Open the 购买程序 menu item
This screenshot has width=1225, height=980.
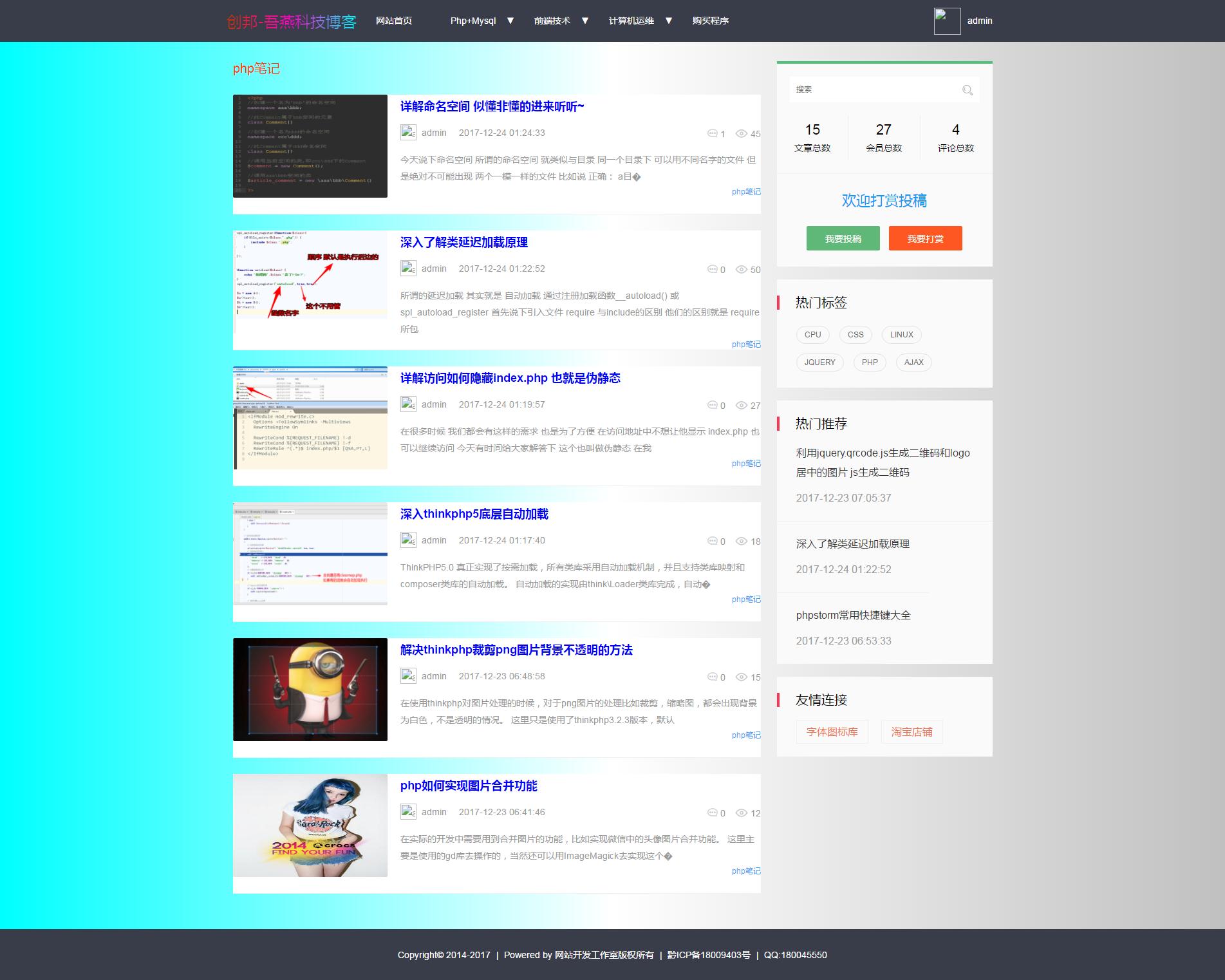click(711, 21)
